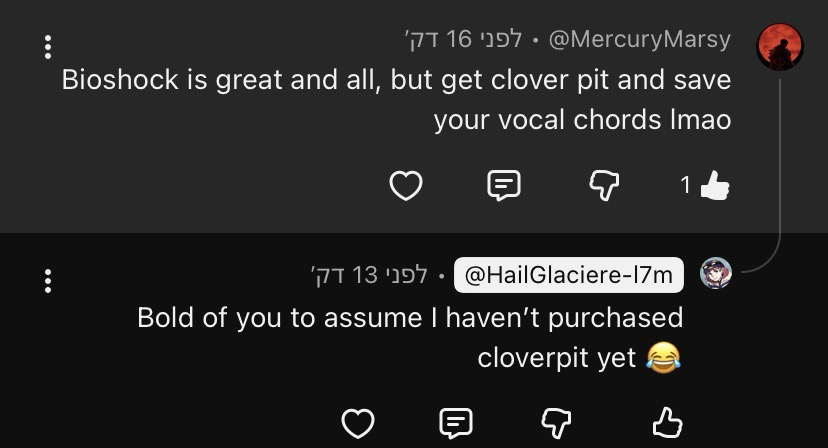This screenshot has height=448, width=828.
Task: Click the @HailGlaciere-l7m handle badge
Action: click(x=568, y=275)
